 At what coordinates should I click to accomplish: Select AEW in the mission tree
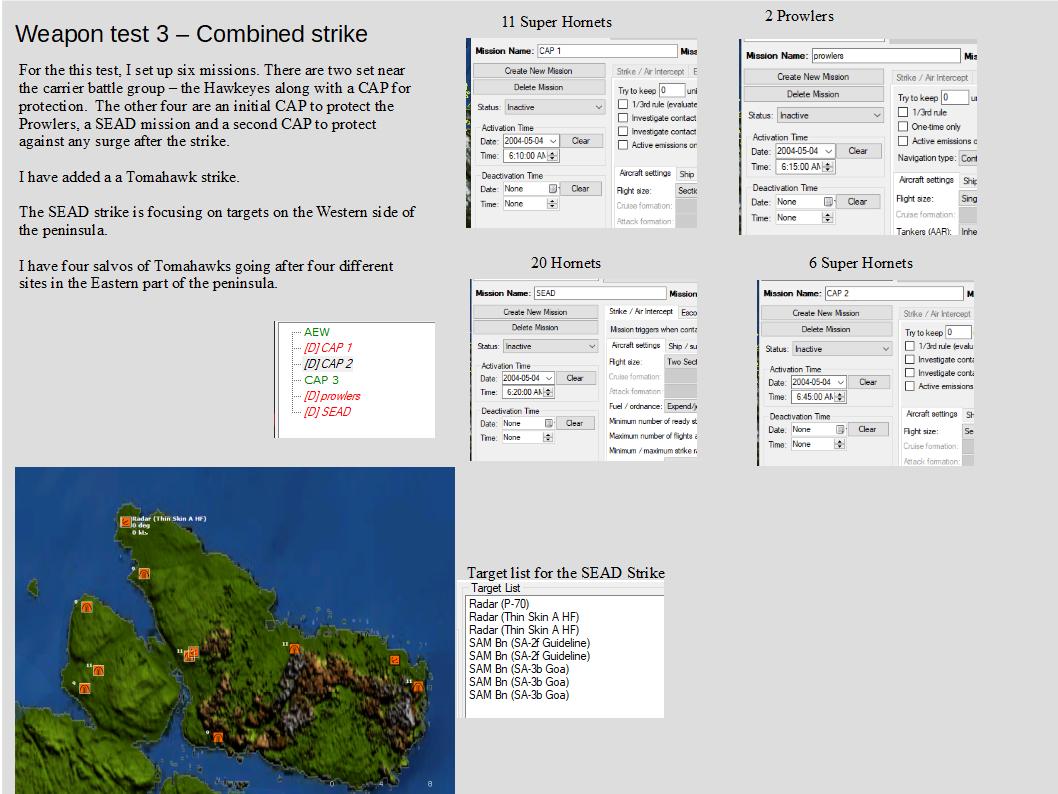(x=316, y=332)
